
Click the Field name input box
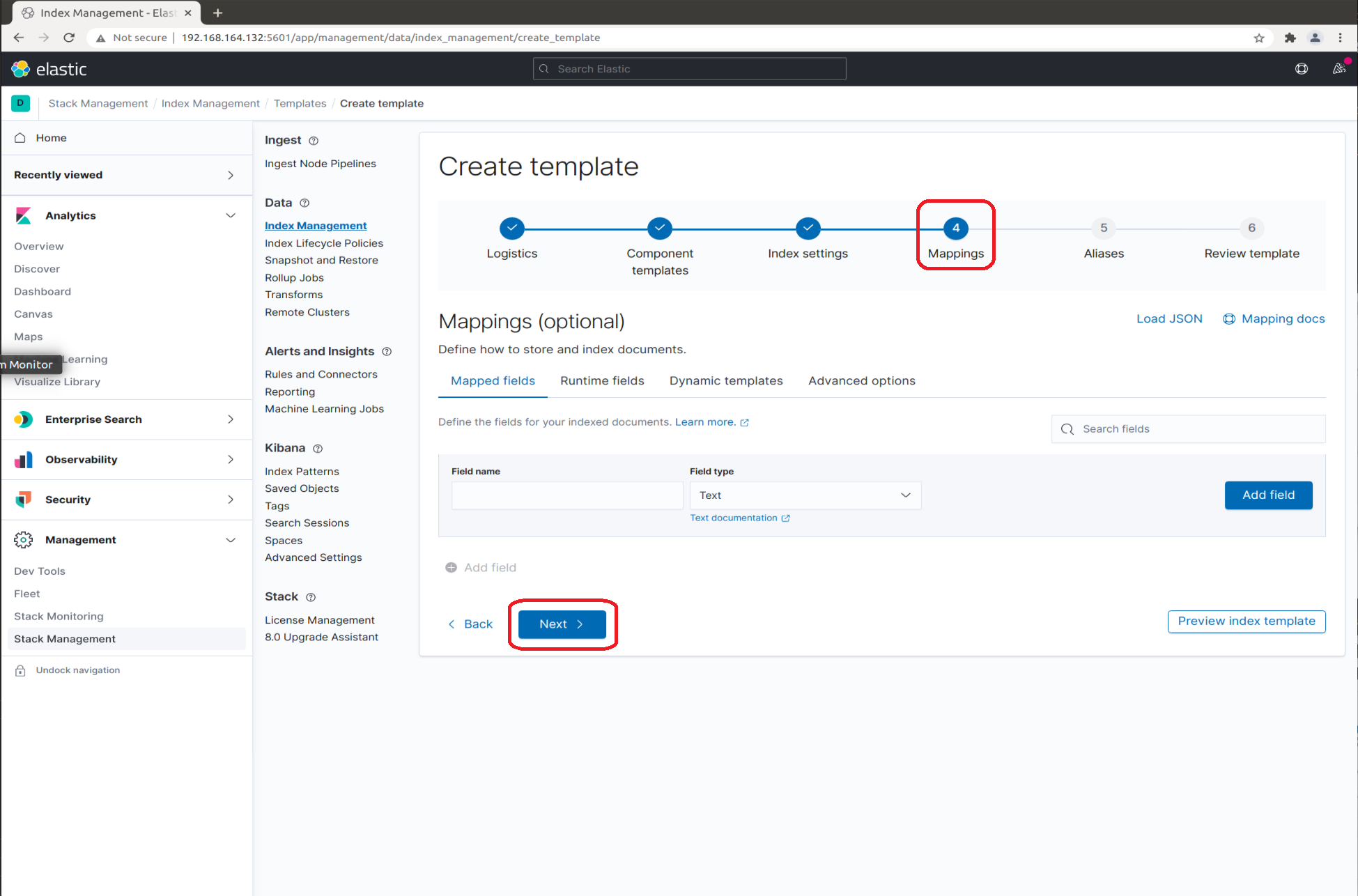pos(566,495)
